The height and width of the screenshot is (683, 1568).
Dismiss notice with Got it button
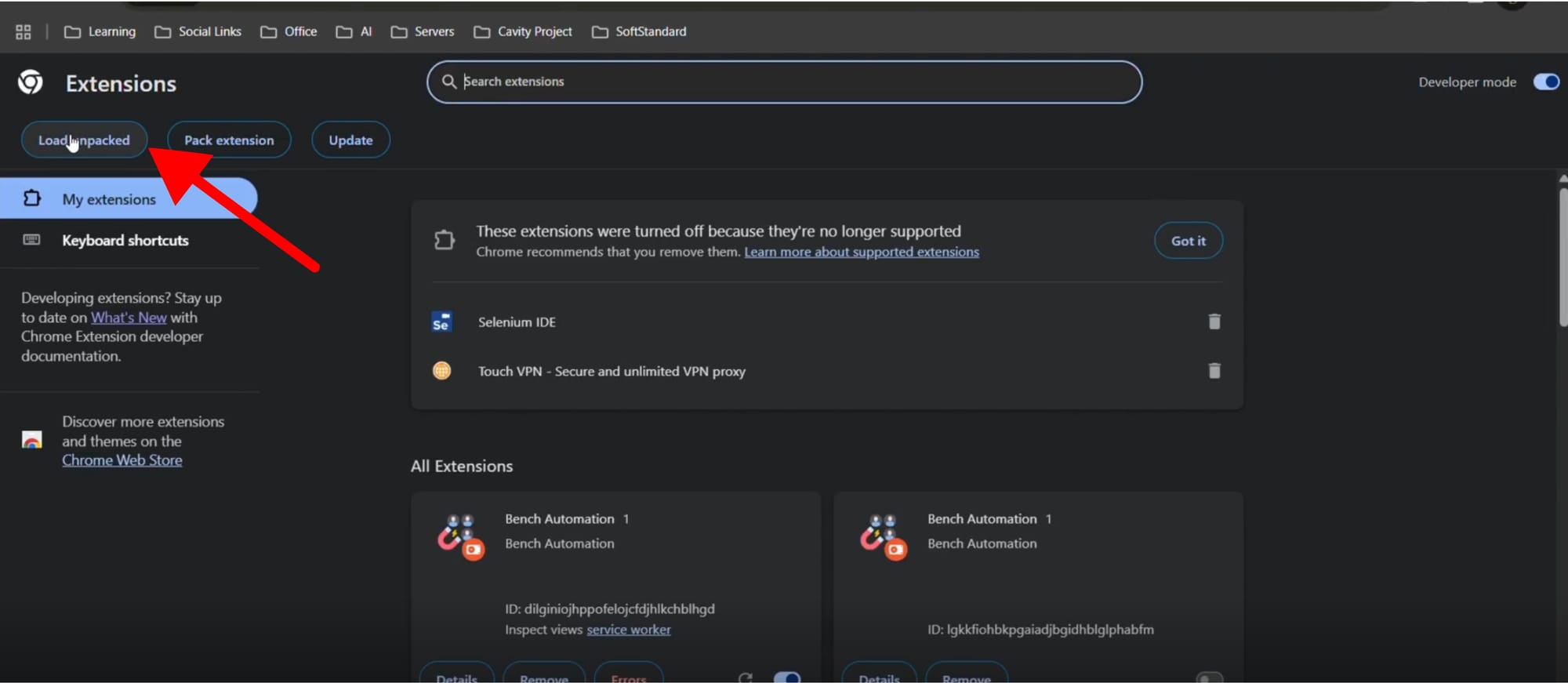[x=1189, y=241]
